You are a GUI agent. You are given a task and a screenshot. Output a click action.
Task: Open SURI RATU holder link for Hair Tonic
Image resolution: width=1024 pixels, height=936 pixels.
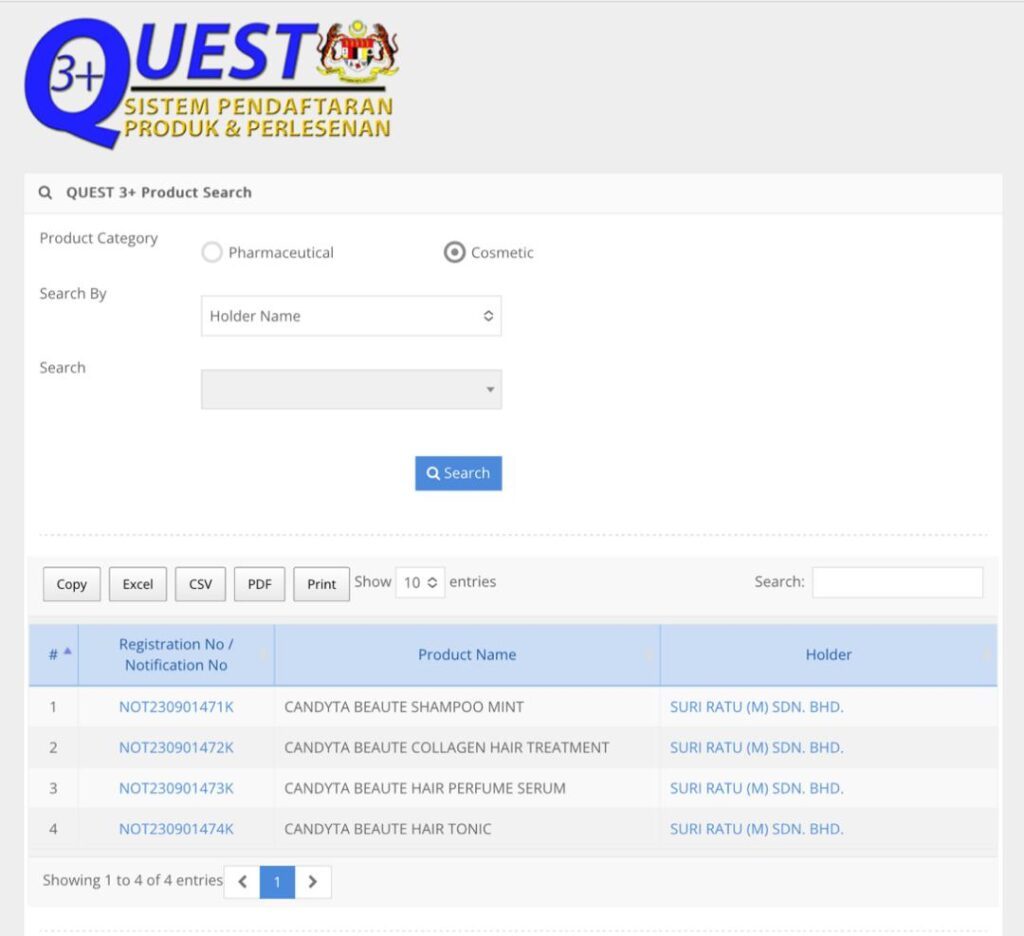tap(756, 829)
